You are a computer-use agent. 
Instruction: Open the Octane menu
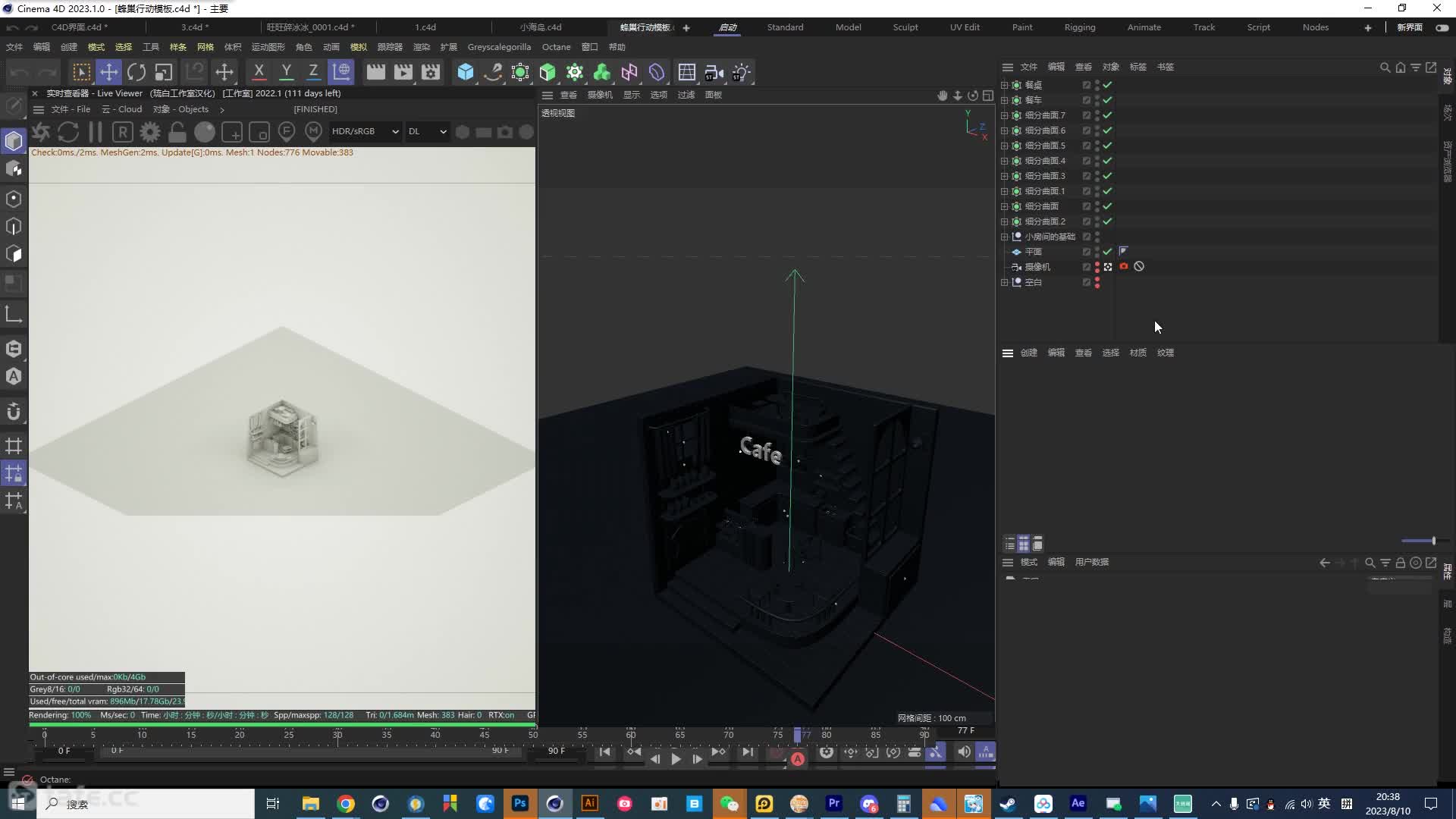(556, 47)
